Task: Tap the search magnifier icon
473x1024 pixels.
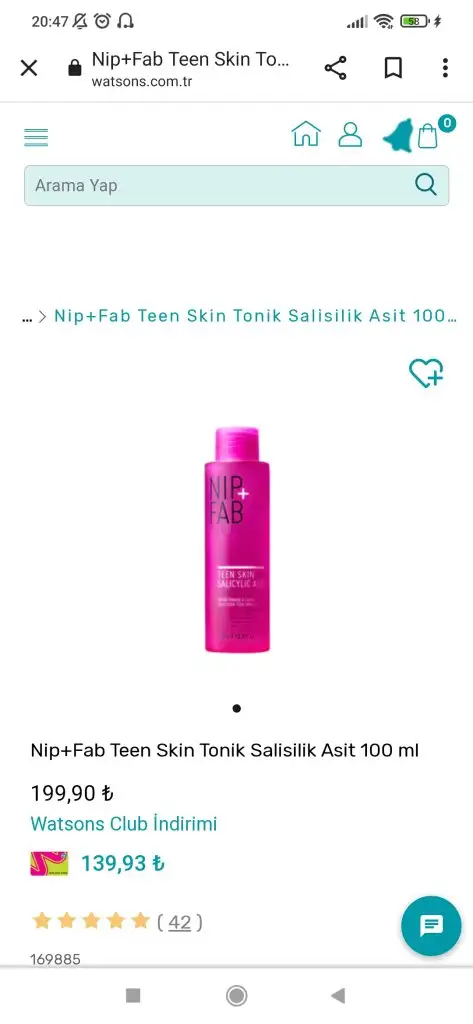Action: 425,185
